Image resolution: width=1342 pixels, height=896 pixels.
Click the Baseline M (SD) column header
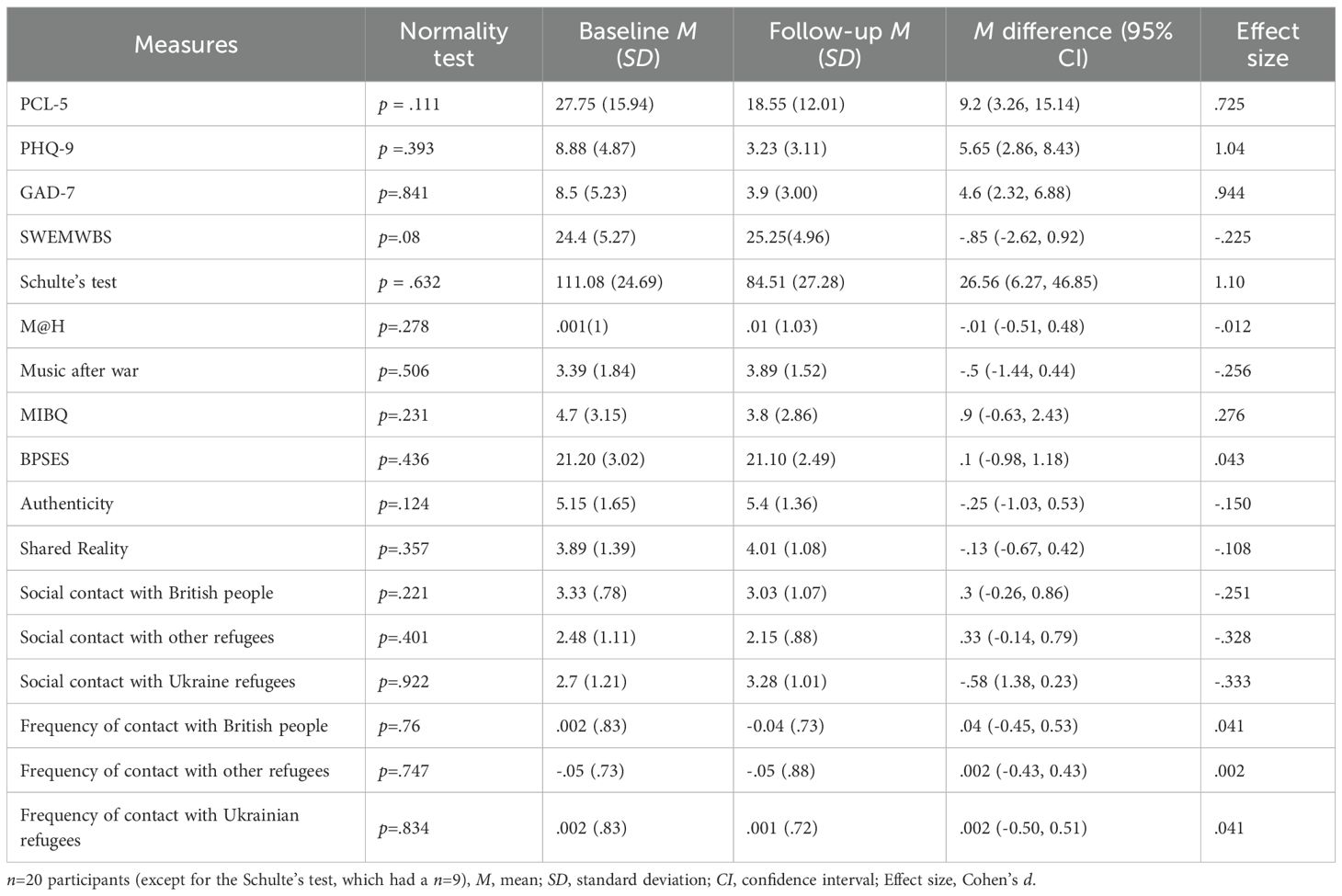[637, 44]
